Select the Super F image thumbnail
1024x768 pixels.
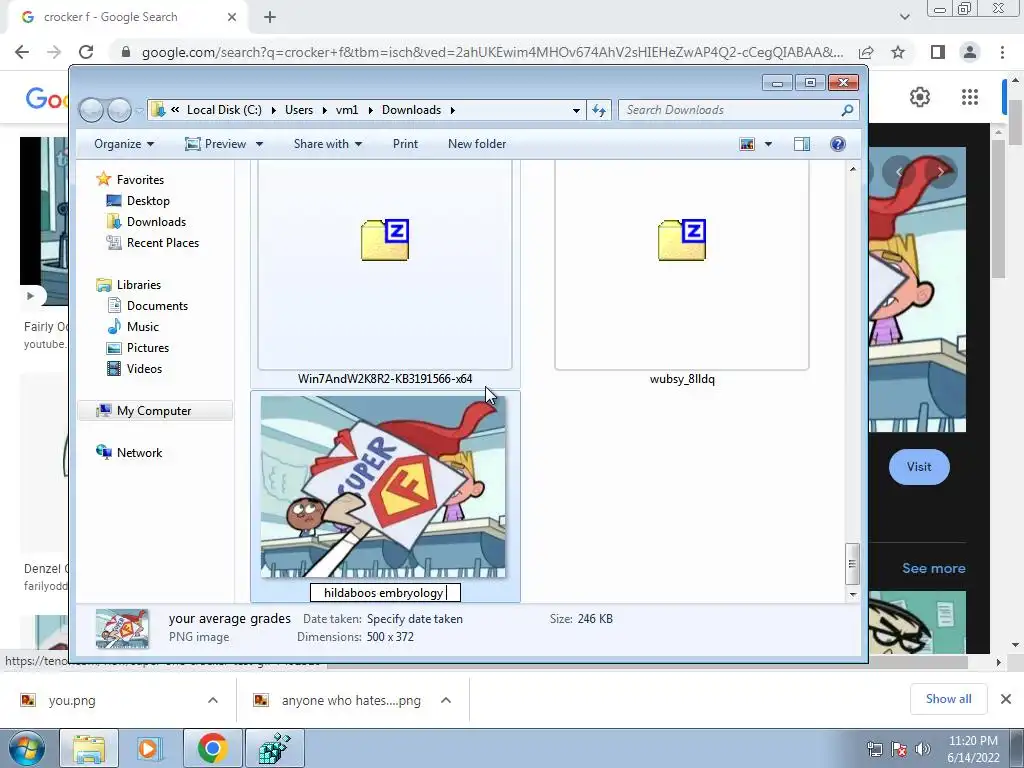click(x=383, y=487)
